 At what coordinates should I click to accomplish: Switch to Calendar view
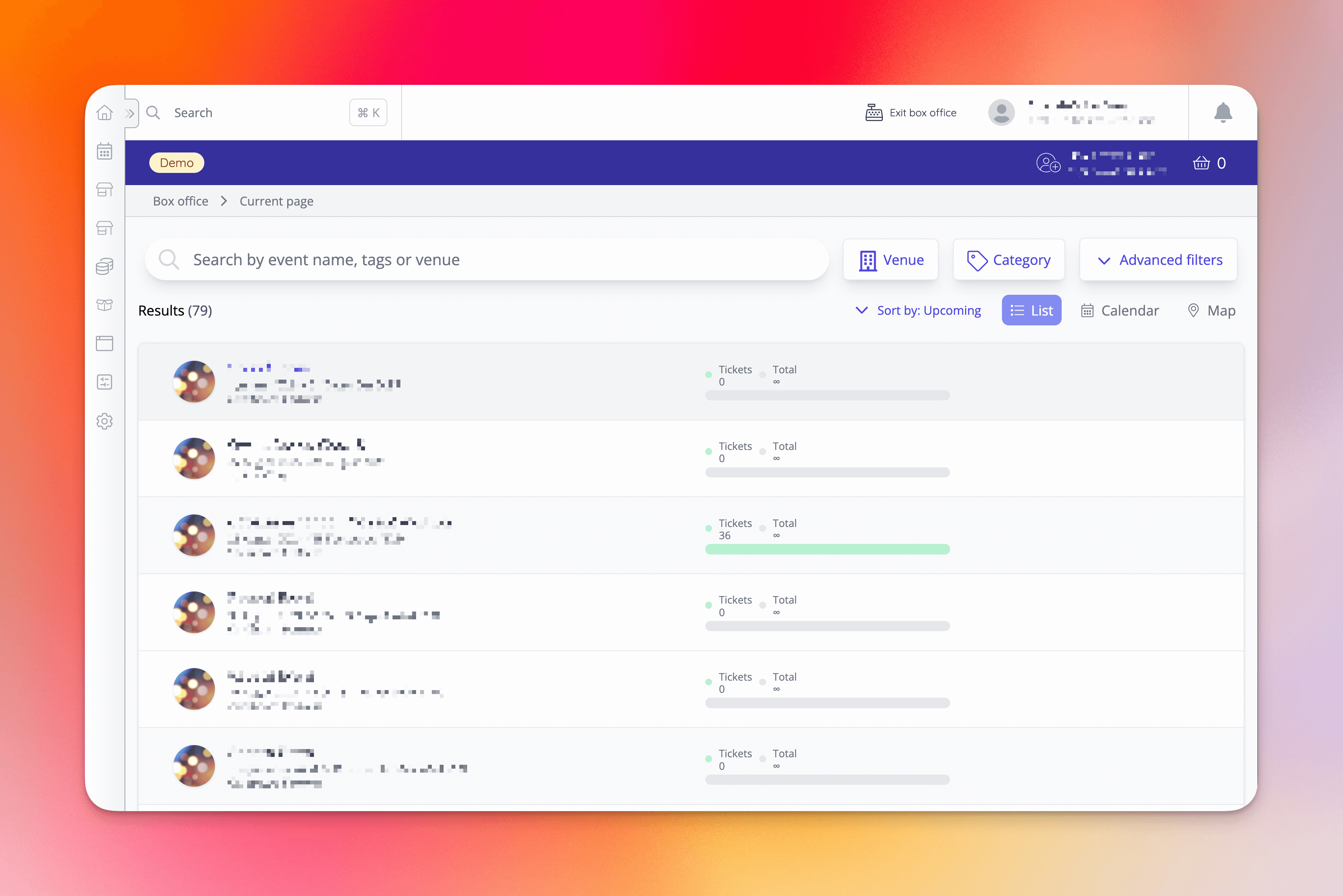[x=1120, y=310]
